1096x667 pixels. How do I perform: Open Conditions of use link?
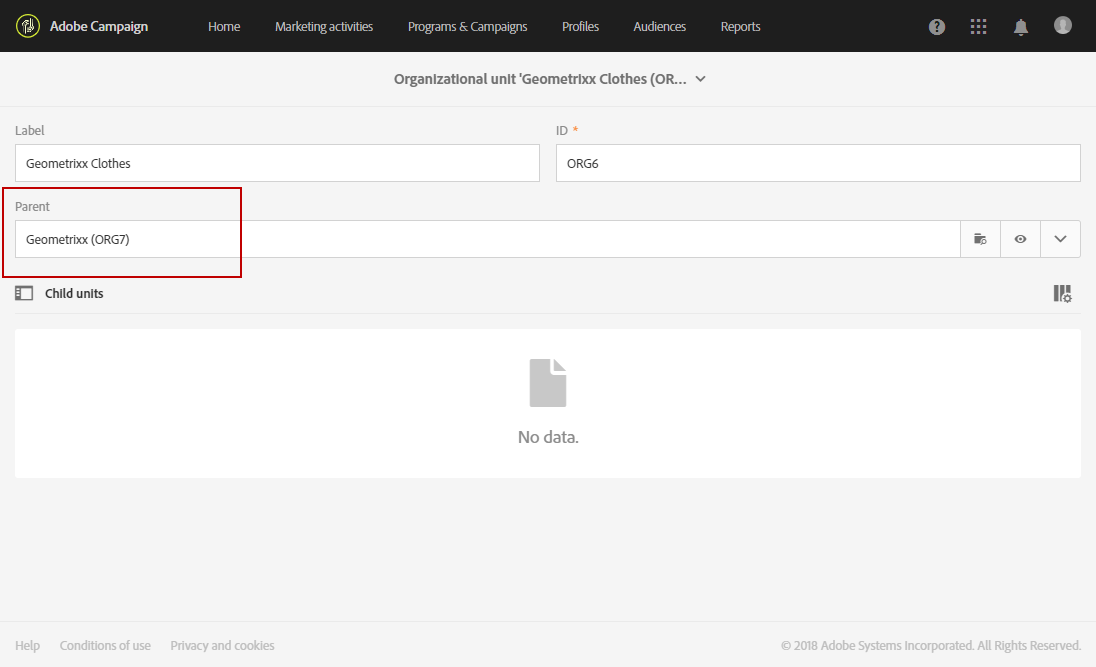(105, 645)
